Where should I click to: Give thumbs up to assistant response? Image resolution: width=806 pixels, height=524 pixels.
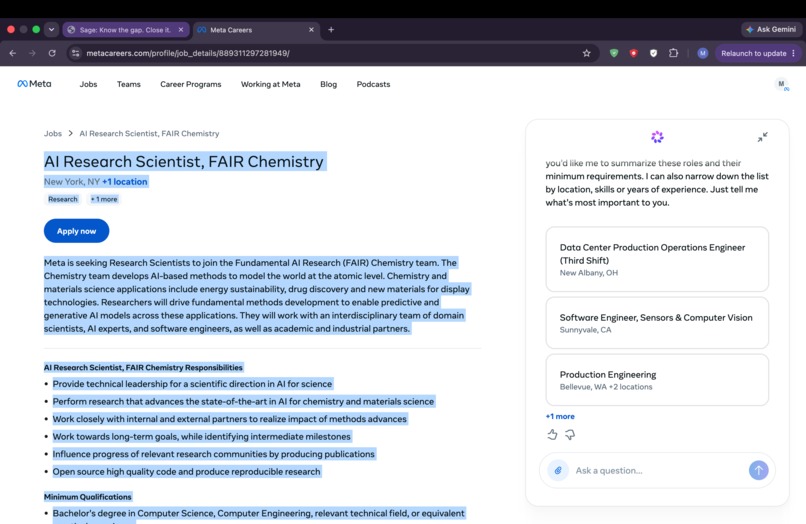[x=552, y=435]
